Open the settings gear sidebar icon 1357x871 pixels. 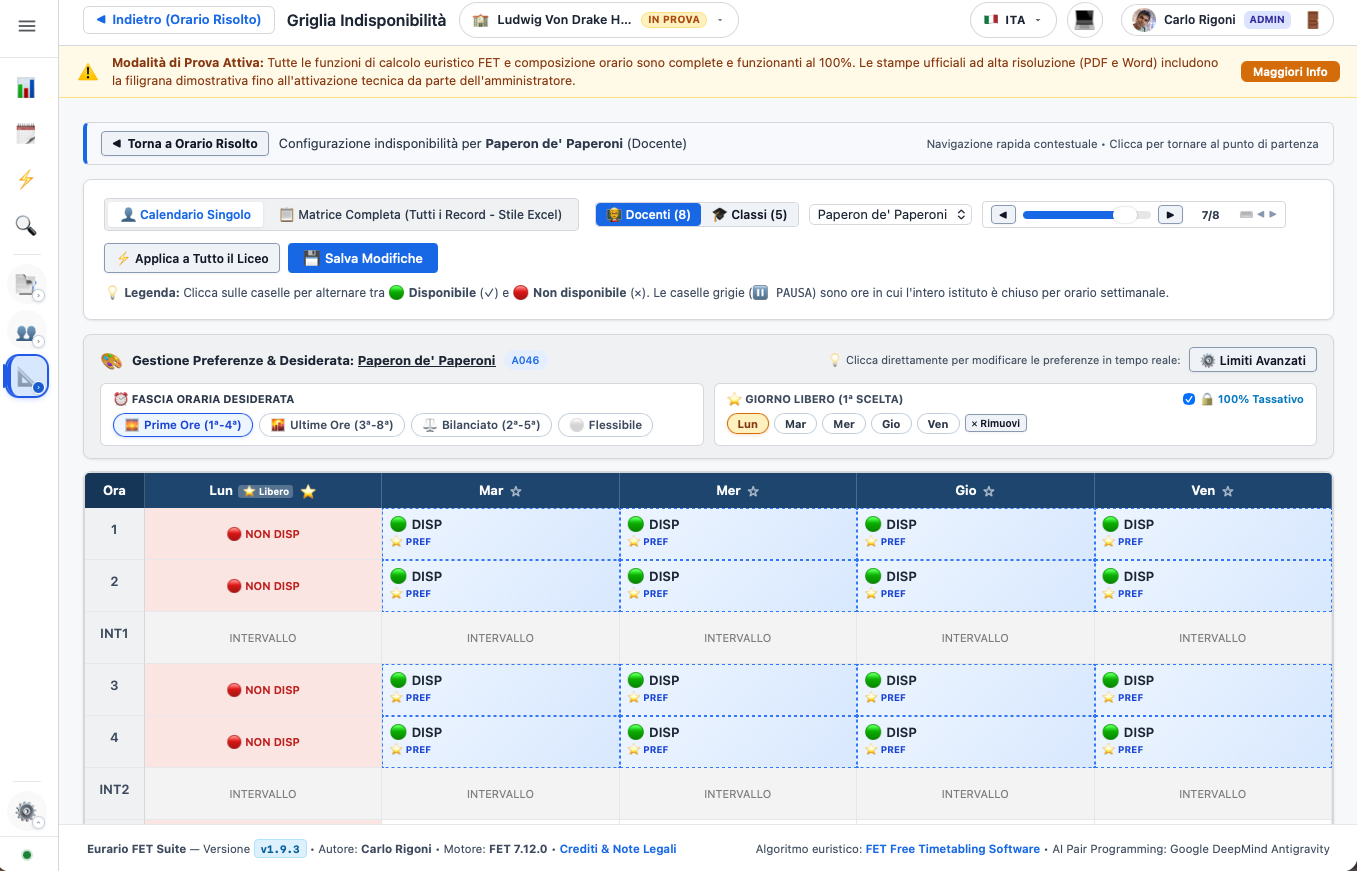pos(27,811)
